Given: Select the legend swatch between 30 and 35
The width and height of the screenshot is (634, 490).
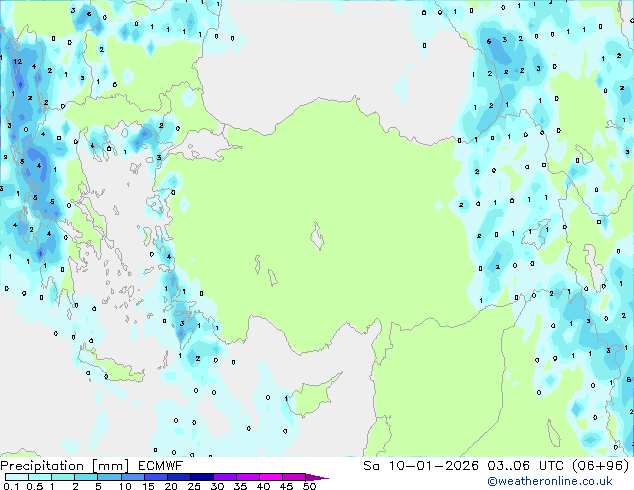Looking at the screenshot, I should click(224, 477).
